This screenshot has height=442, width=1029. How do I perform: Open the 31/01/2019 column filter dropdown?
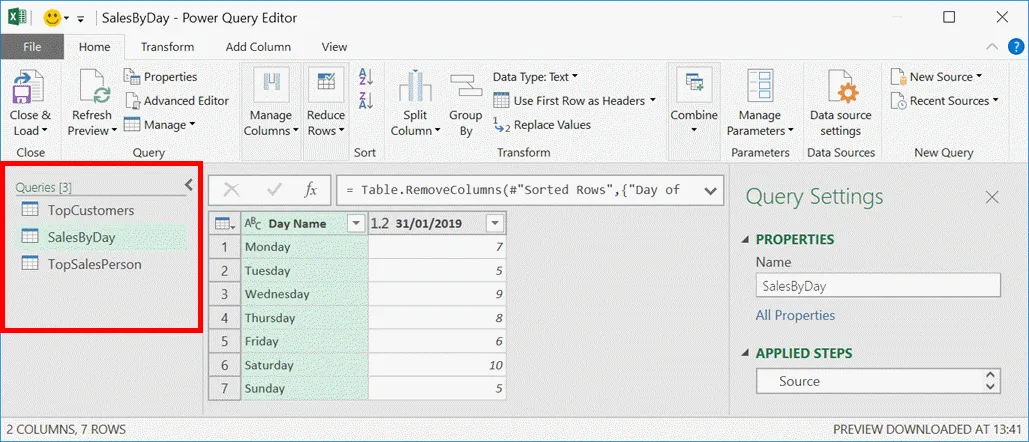tap(494, 224)
